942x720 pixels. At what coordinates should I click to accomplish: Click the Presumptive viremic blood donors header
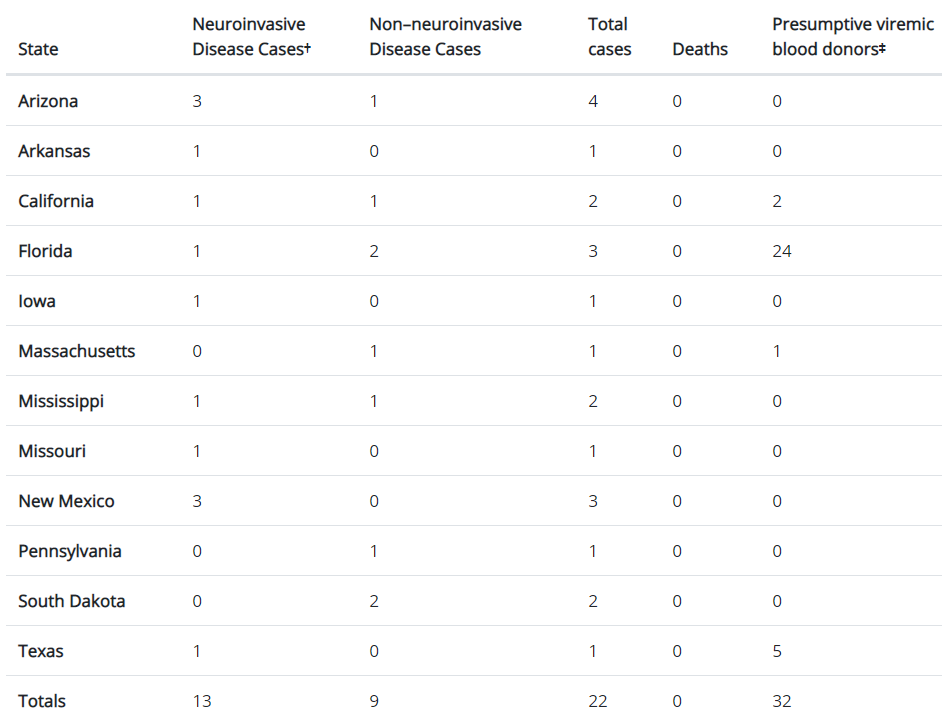pos(852,37)
